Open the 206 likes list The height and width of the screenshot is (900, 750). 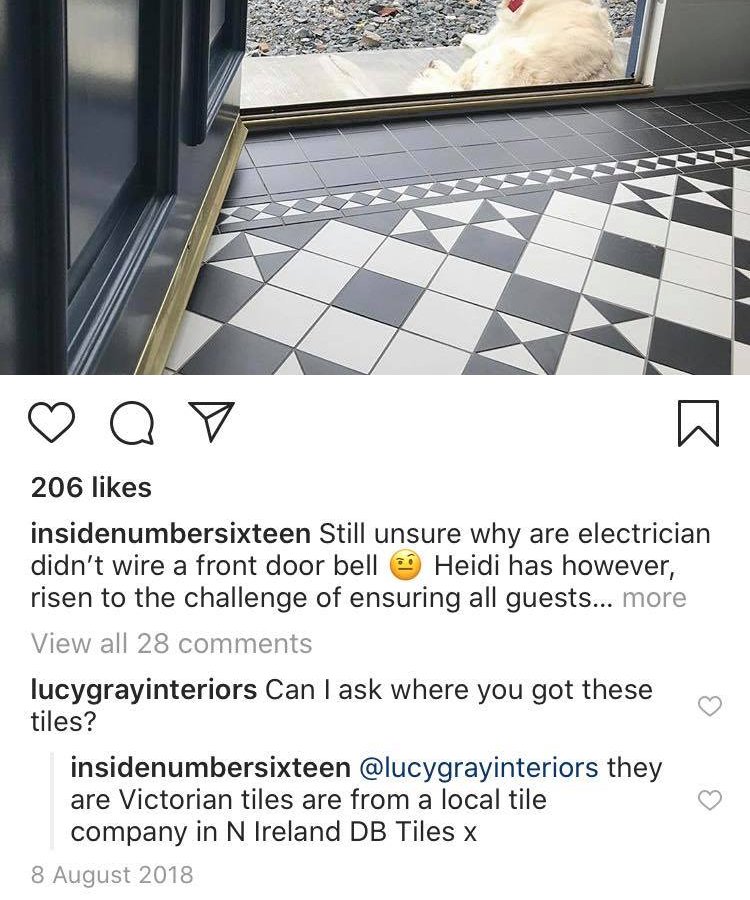tap(91, 487)
